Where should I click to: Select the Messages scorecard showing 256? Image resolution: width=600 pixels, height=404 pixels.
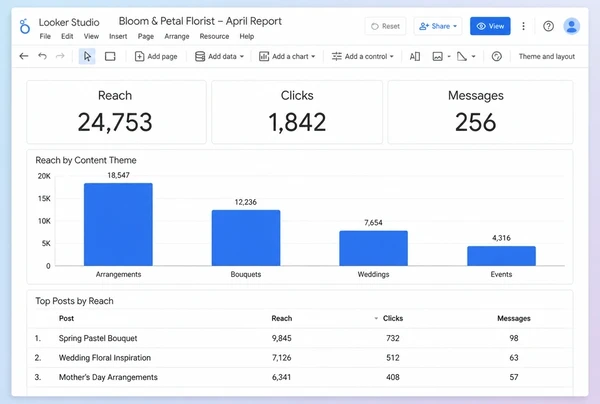tap(480, 112)
